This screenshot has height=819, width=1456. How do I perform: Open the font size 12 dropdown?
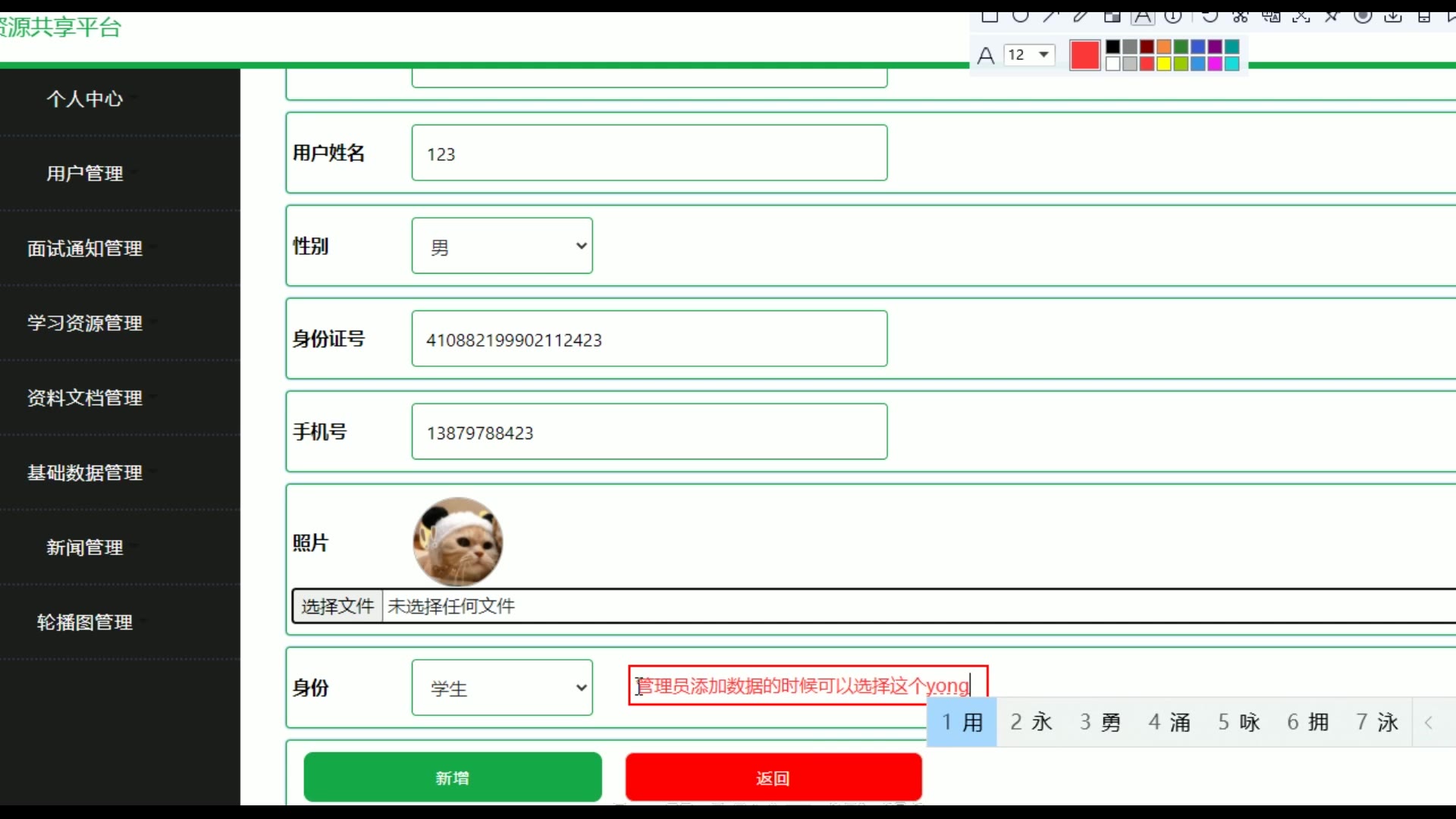pyautogui.click(x=1029, y=55)
